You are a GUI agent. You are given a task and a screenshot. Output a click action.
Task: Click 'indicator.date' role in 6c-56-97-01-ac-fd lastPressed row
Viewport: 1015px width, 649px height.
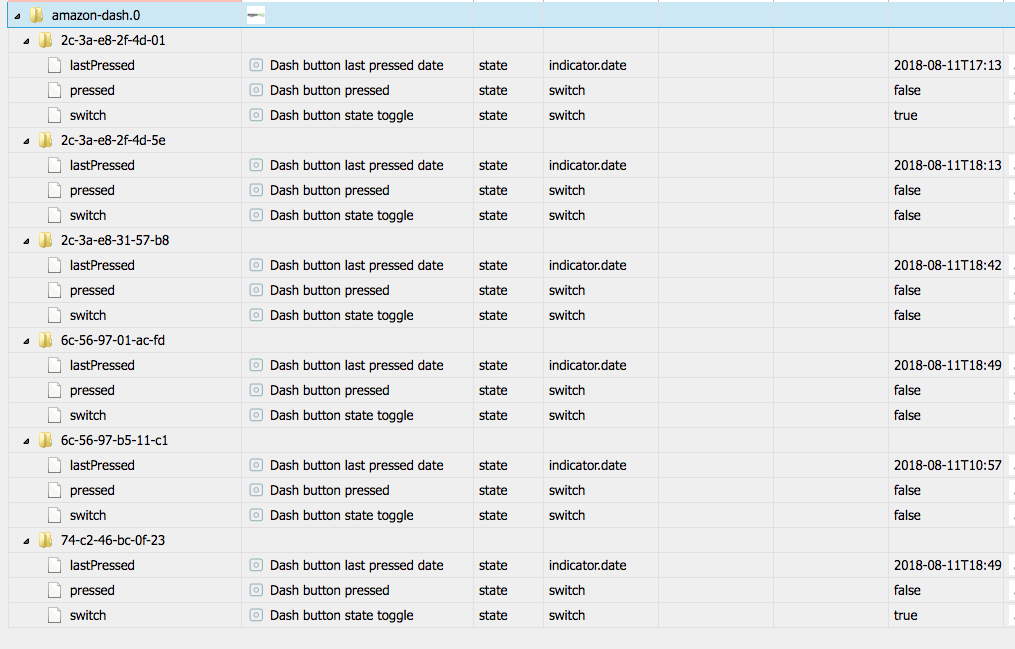coord(587,365)
